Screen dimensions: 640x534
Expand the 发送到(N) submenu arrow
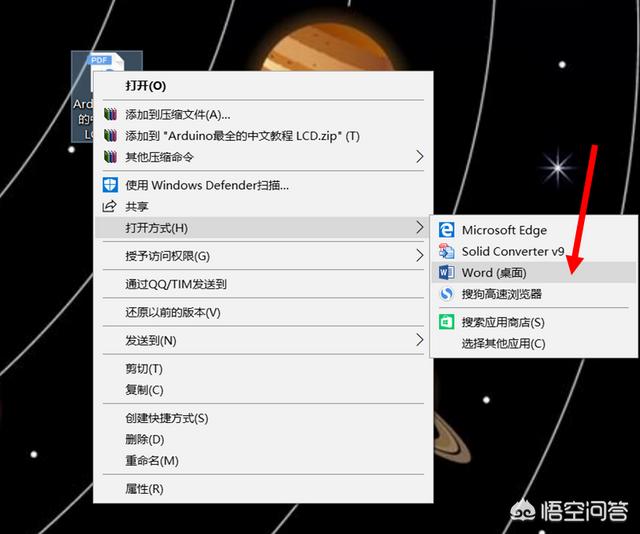pyautogui.click(x=420, y=340)
